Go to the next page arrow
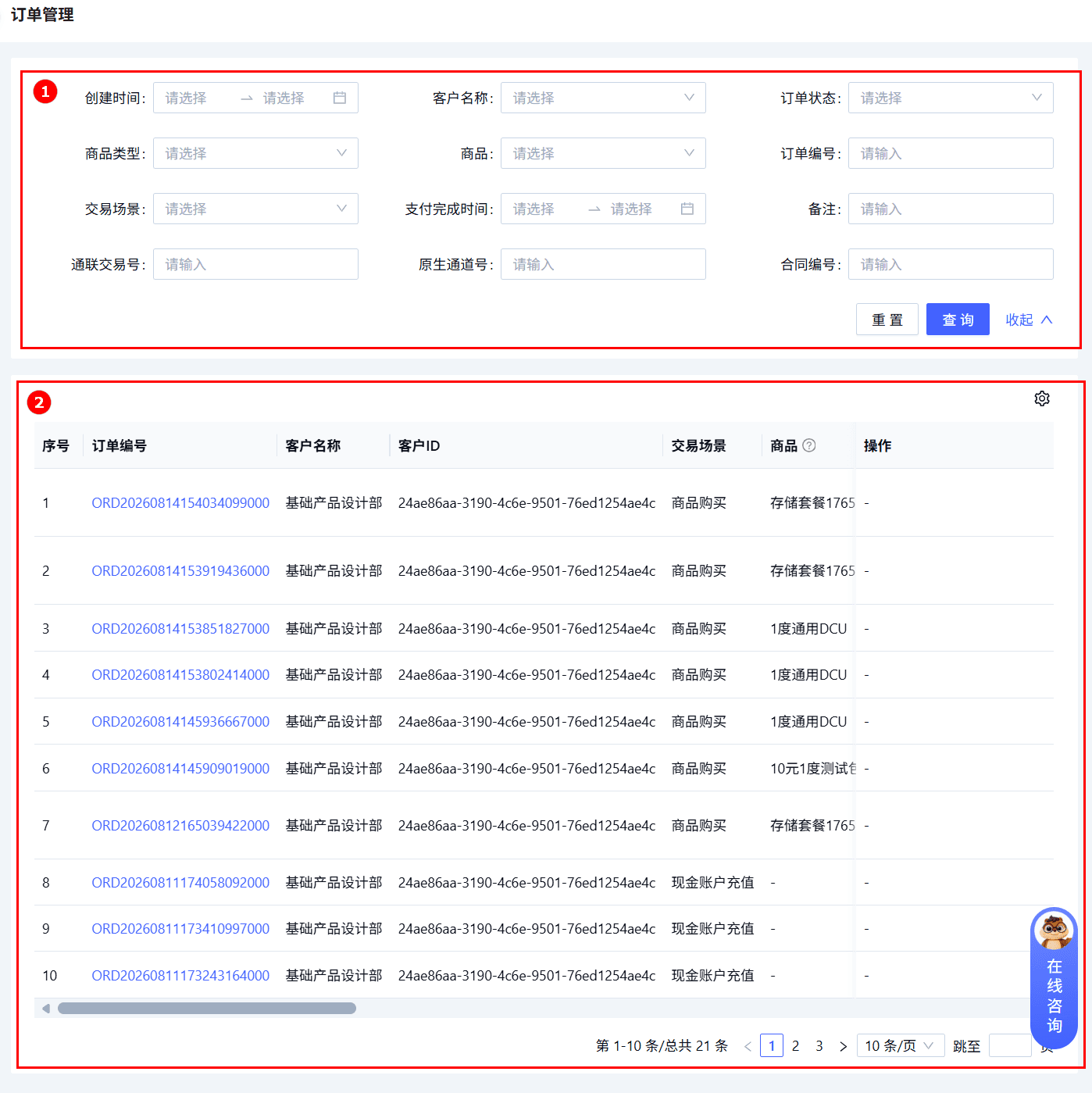Viewport: 1092px width, 1093px height. point(843,1046)
